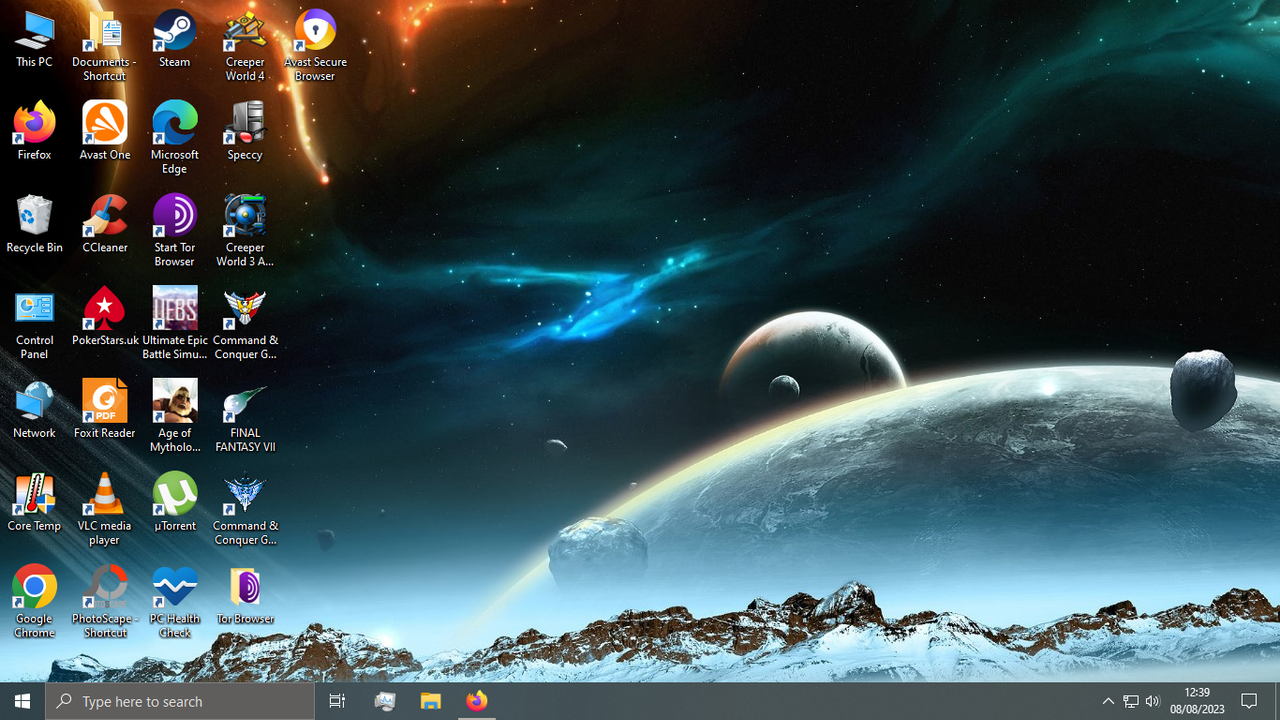Screen dimensions: 1280x720
Task: Click the Speccy shortcut icon
Action: 245,131
